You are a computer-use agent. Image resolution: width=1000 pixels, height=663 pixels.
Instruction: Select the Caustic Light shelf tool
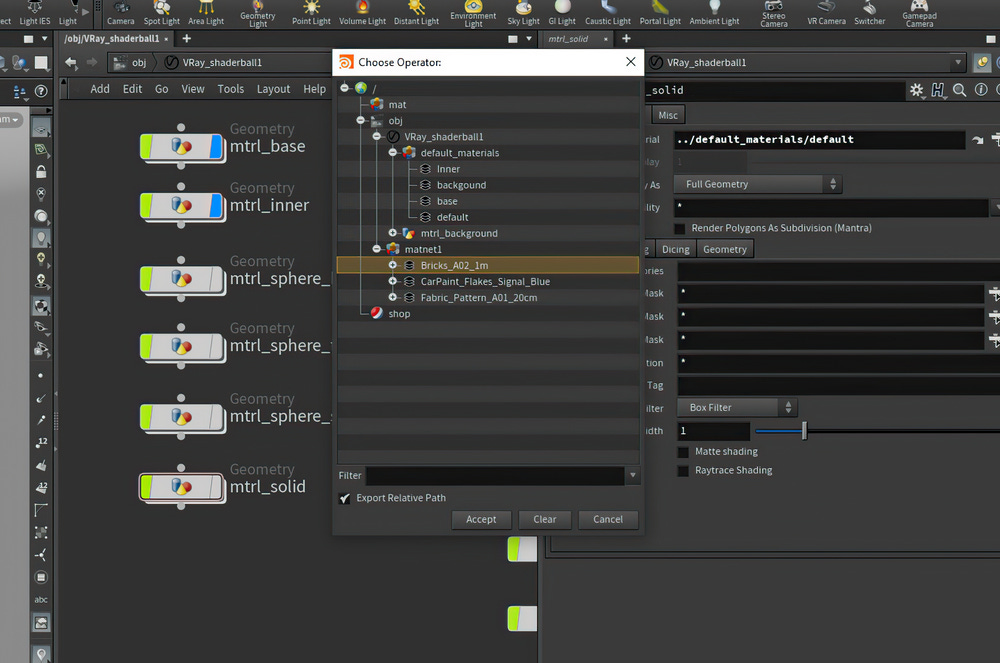point(608,13)
